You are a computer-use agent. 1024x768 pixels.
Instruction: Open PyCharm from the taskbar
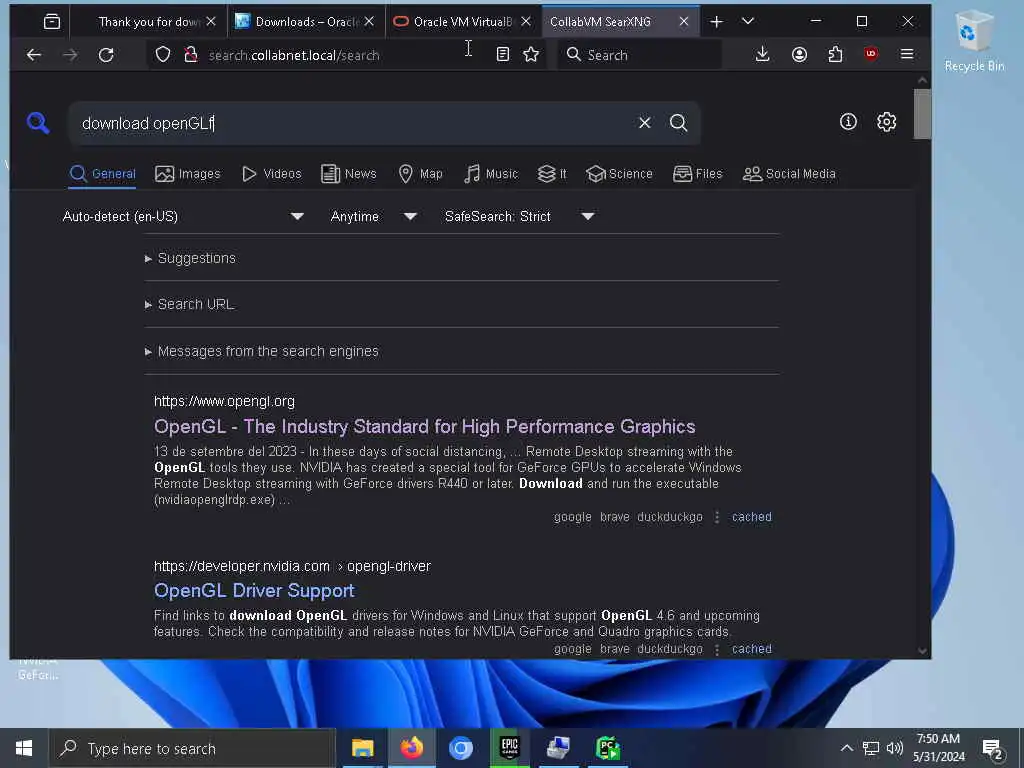[607, 748]
